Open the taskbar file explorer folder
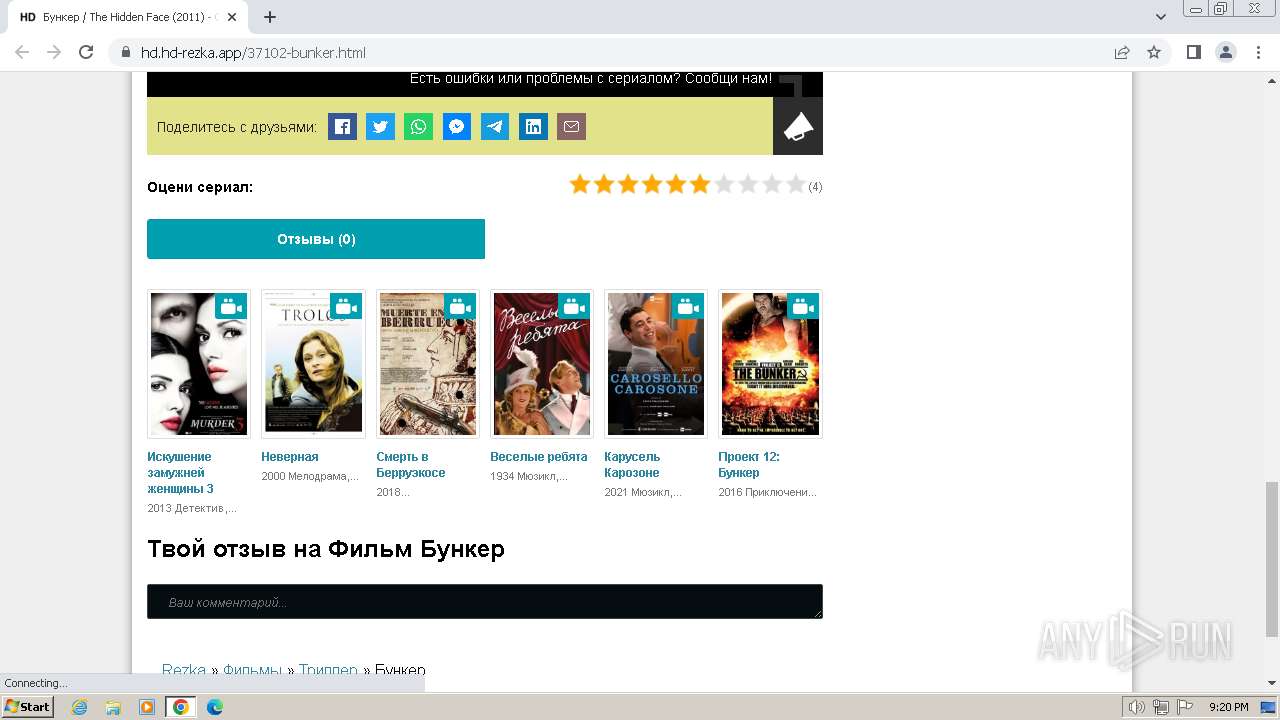The height and width of the screenshot is (720, 1280). coord(113,707)
